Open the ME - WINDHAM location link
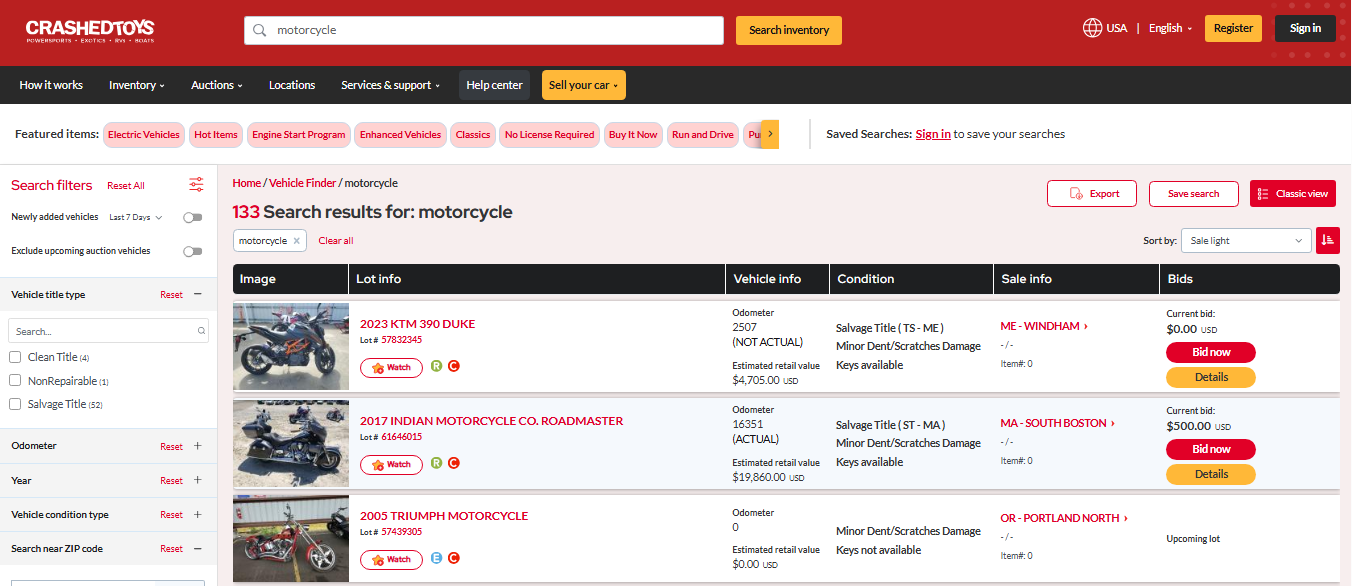The width and height of the screenshot is (1352, 586). tap(1044, 326)
